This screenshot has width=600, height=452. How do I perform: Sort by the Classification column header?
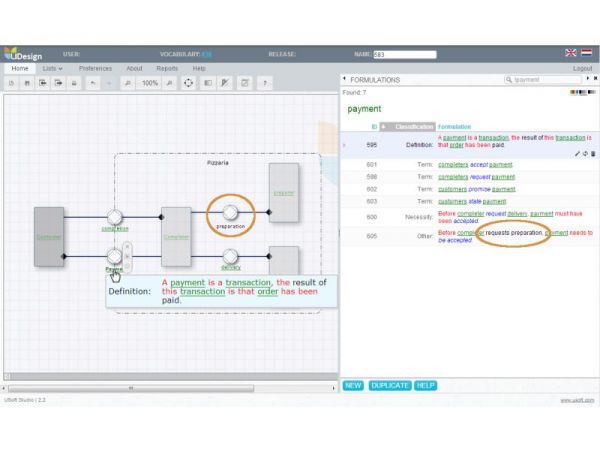pos(408,127)
